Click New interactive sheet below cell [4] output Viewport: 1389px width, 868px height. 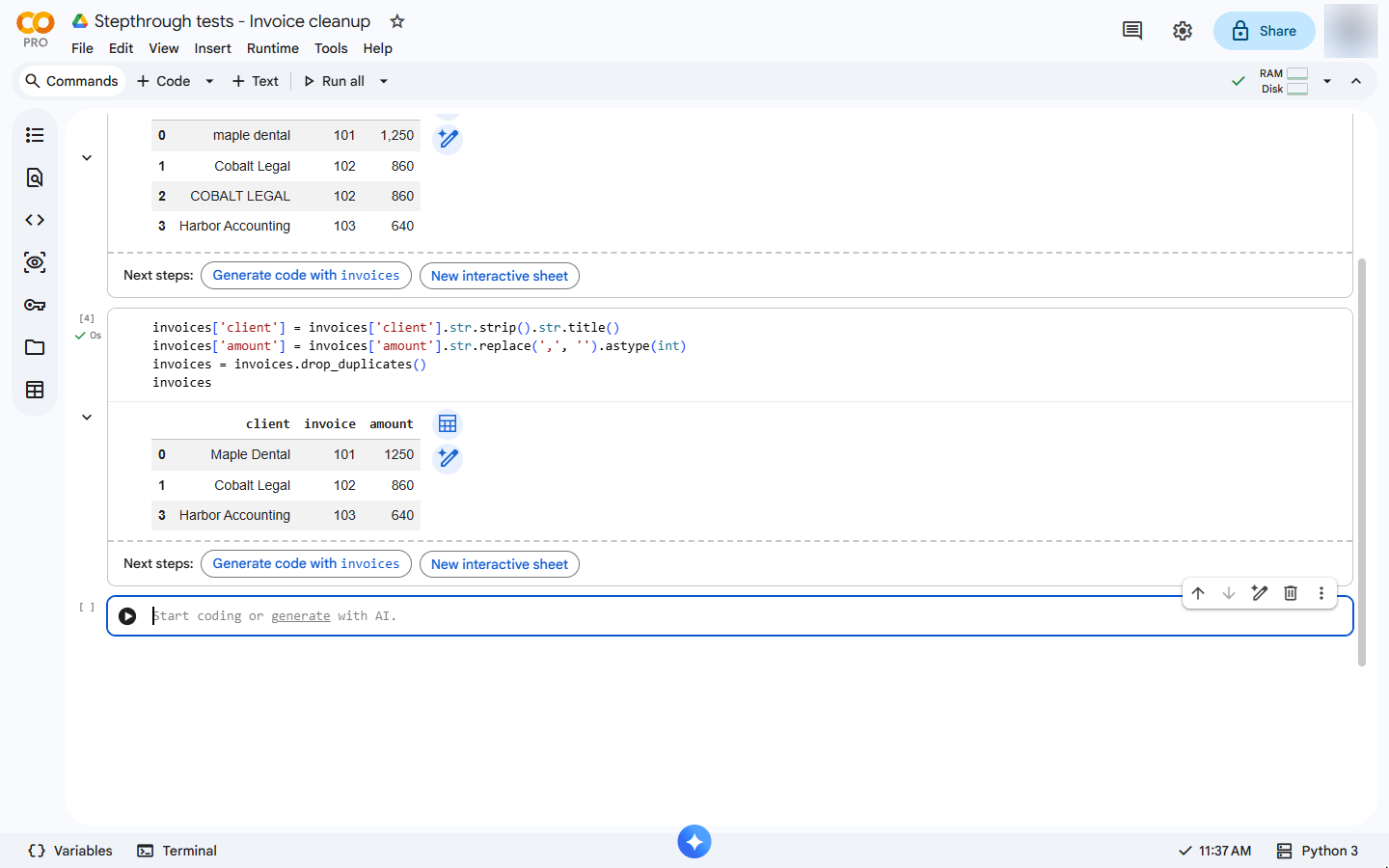click(499, 564)
